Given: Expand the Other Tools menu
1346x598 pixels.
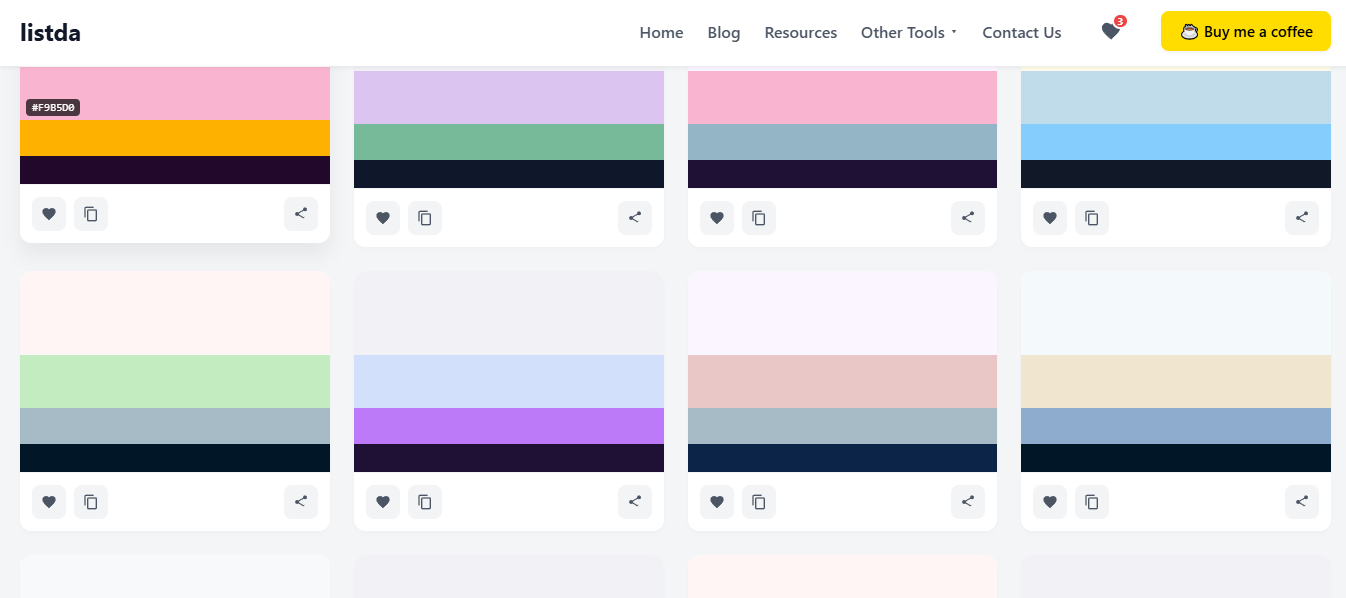Looking at the screenshot, I should [x=909, y=32].
